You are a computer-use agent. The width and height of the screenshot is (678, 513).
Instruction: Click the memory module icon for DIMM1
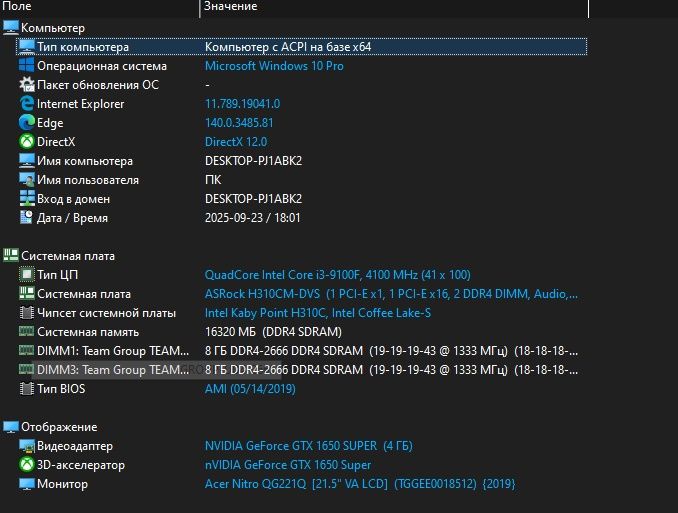click(x=26, y=350)
